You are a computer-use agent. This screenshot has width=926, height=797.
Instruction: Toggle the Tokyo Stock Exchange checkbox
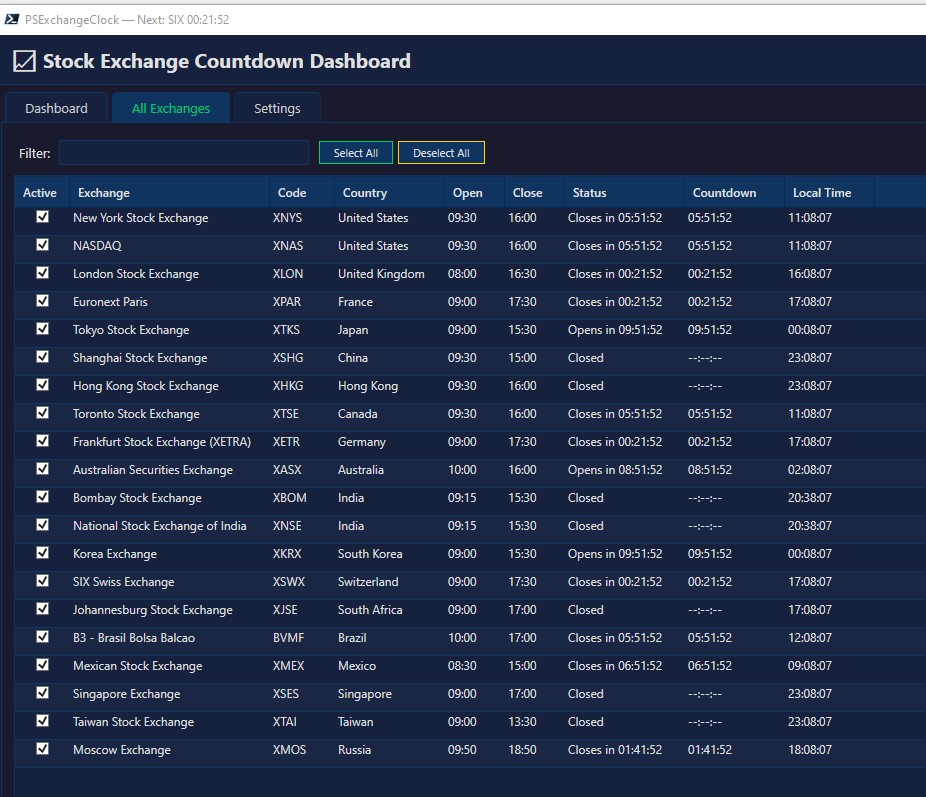pyautogui.click(x=43, y=329)
